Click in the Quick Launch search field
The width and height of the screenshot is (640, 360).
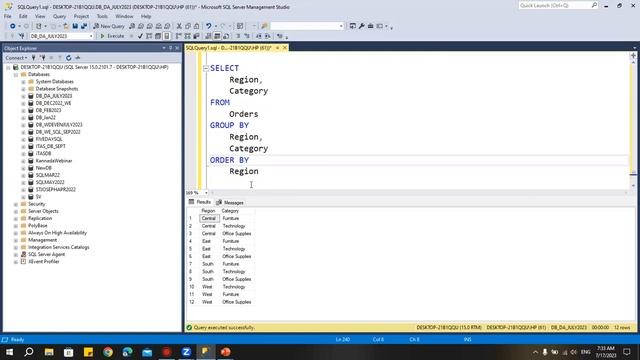click(x=555, y=5)
